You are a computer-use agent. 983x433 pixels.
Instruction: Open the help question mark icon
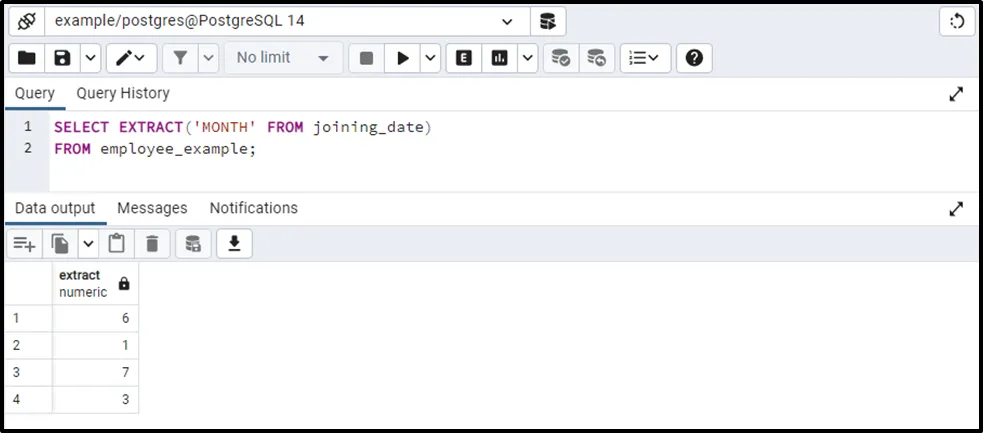coord(694,58)
